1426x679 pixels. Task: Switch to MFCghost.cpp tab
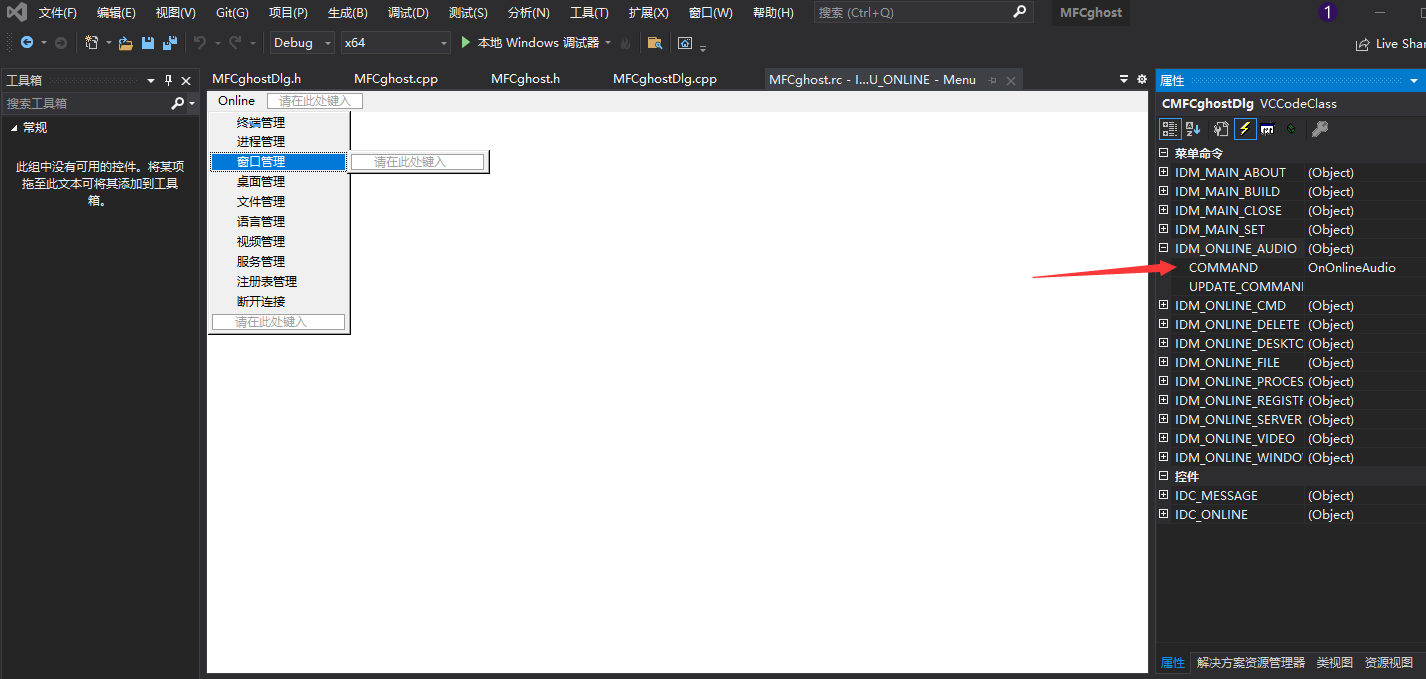(x=396, y=79)
